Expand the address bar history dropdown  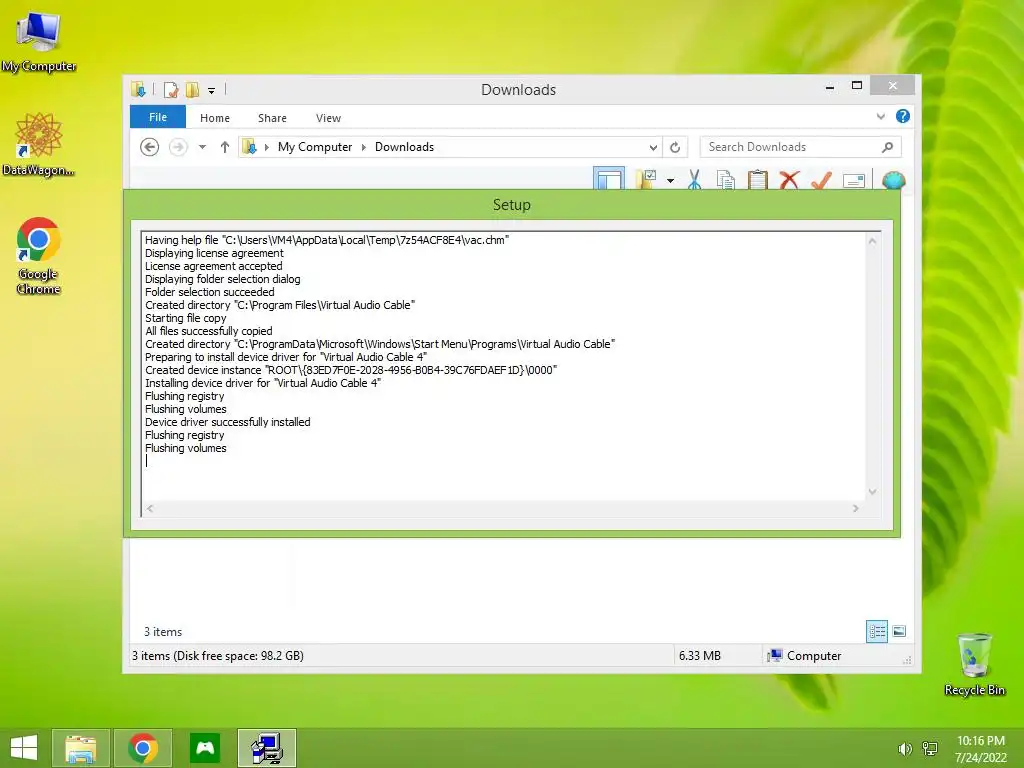(652, 148)
